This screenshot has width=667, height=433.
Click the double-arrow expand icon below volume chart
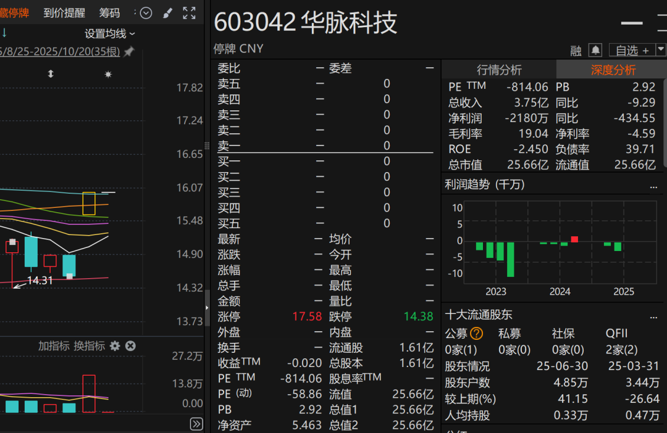pos(196,425)
